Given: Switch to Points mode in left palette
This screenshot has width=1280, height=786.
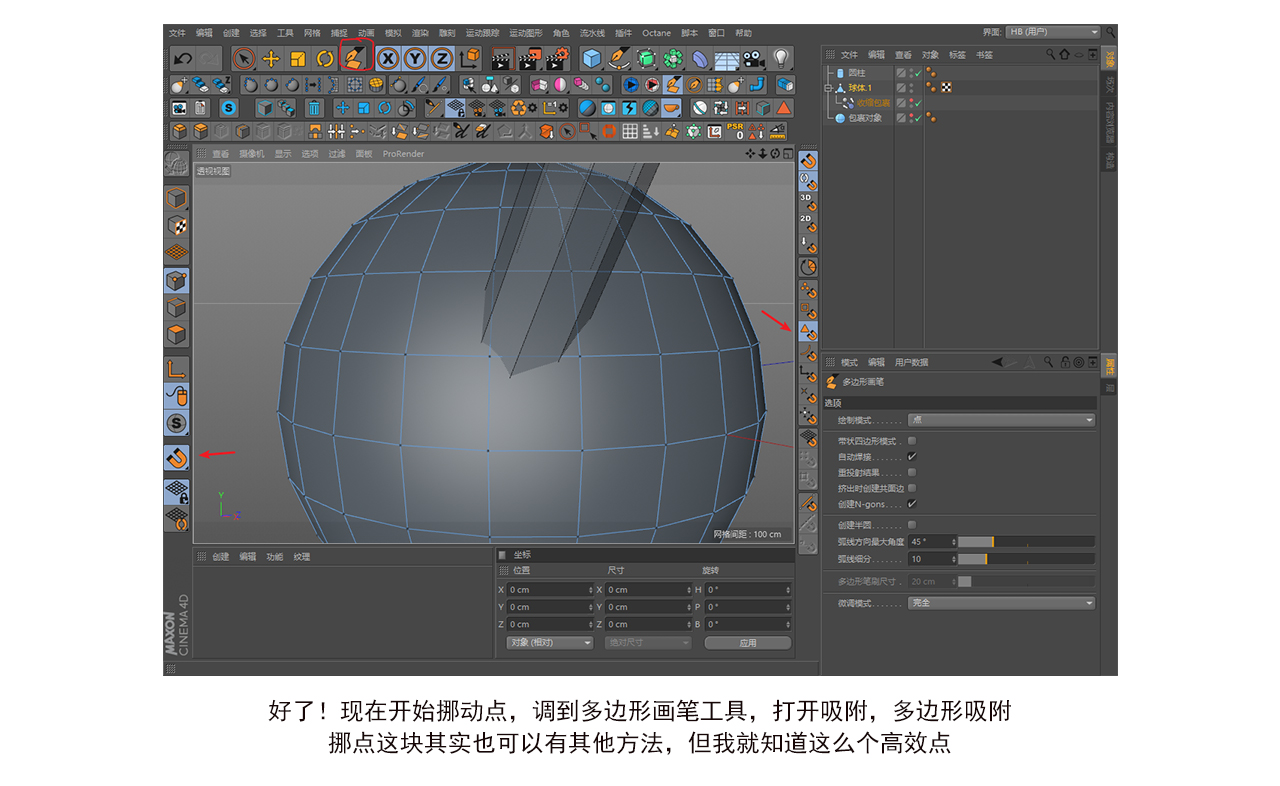Looking at the screenshot, I should (x=176, y=281).
